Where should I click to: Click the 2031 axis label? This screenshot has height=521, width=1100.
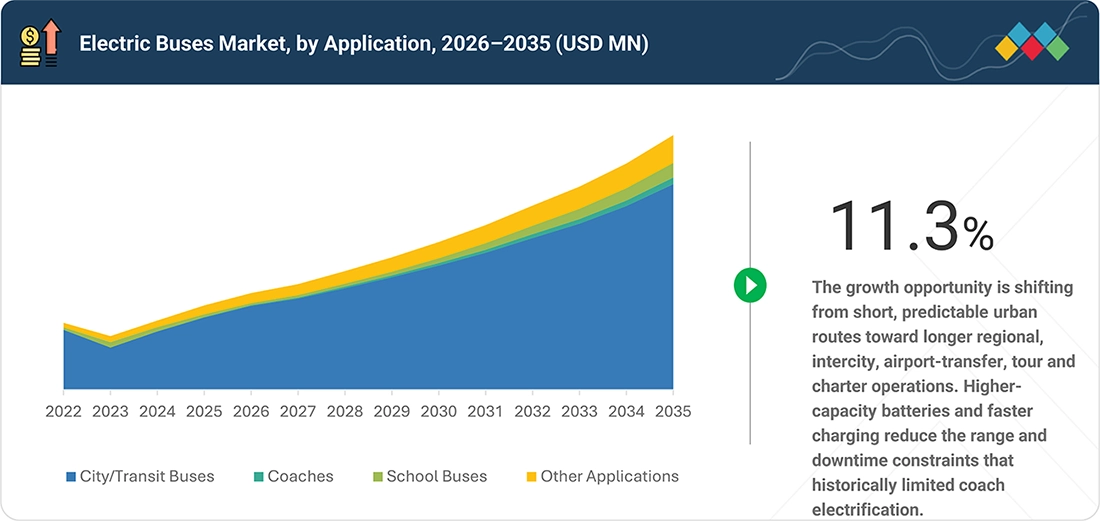[x=485, y=412]
